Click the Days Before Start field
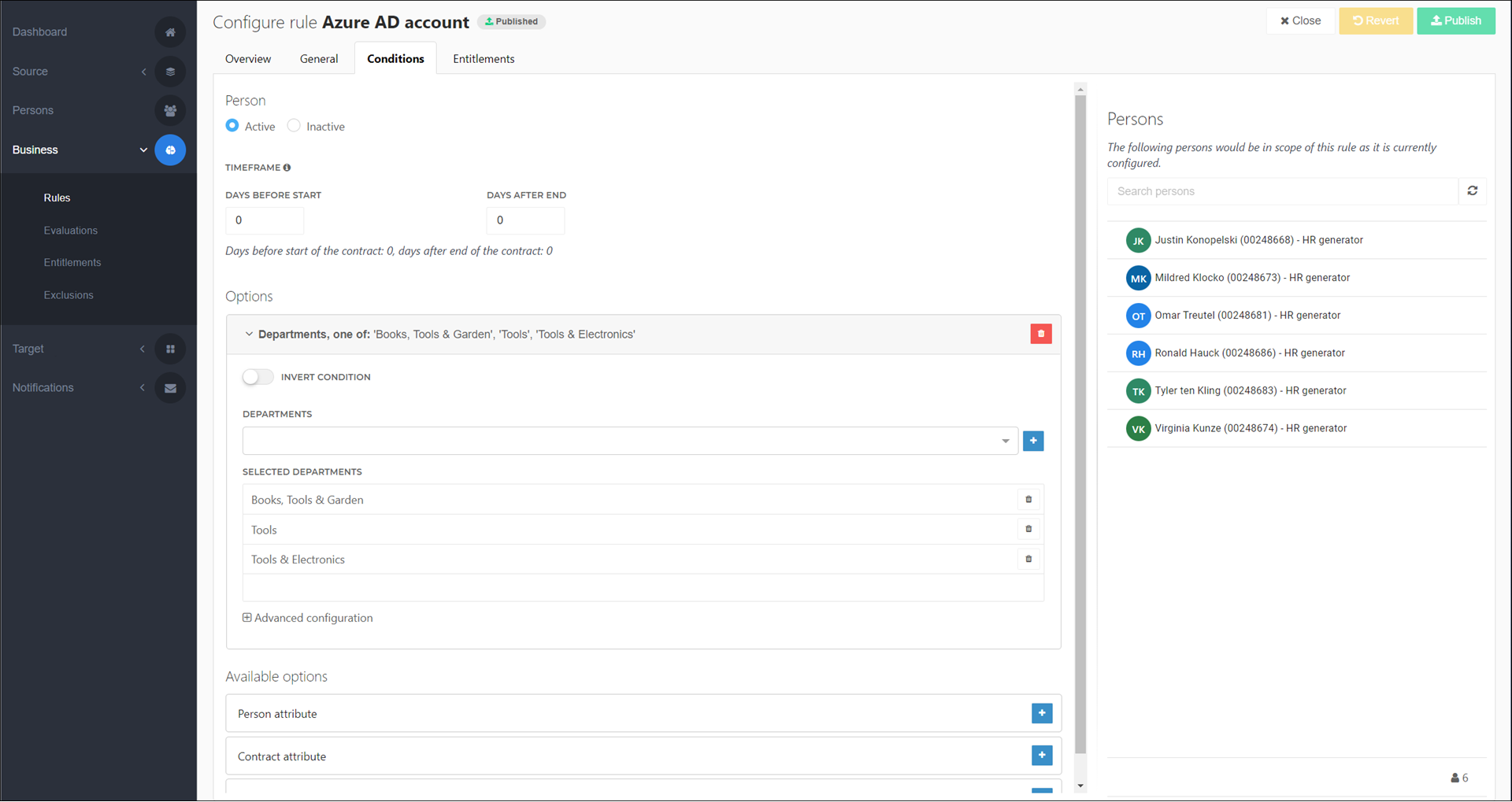Screen dimensions: 1512x802 pyautogui.click(x=265, y=220)
